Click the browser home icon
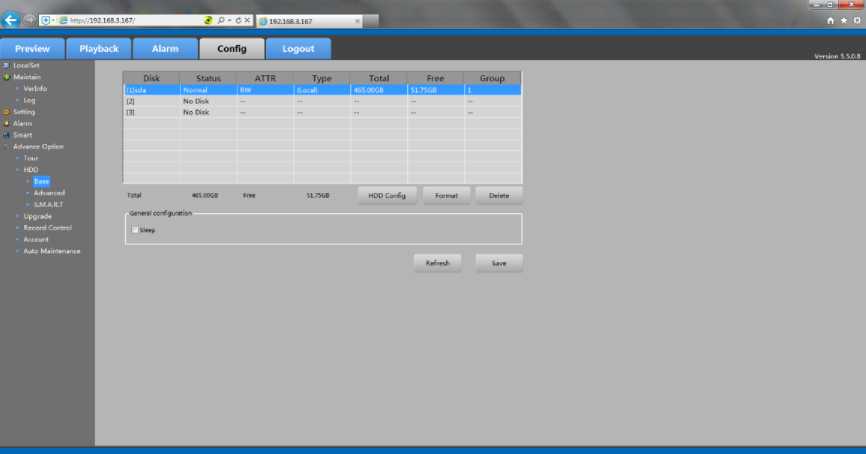The image size is (866, 454). (x=831, y=20)
